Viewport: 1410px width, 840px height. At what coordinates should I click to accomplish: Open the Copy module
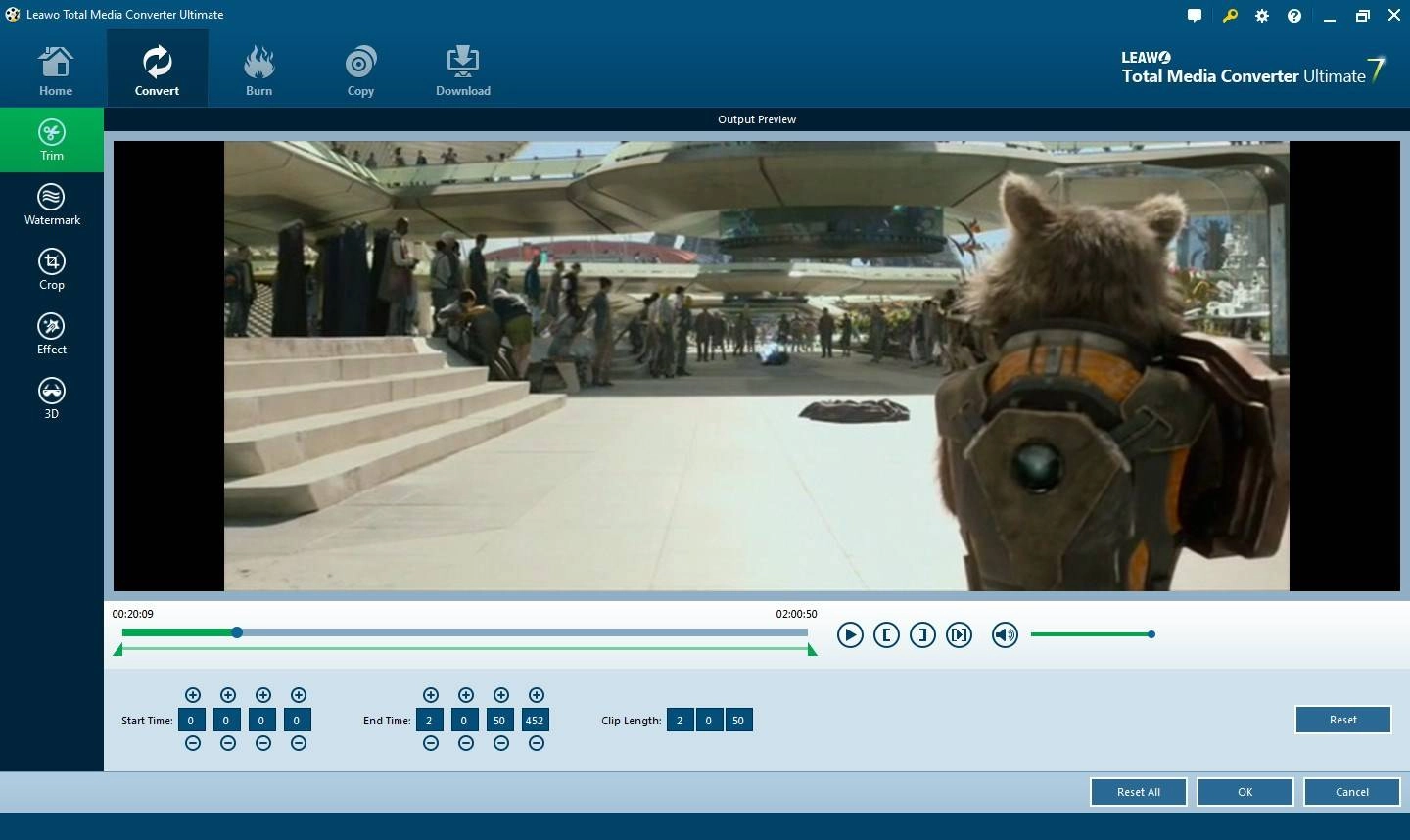pos(360,70)
